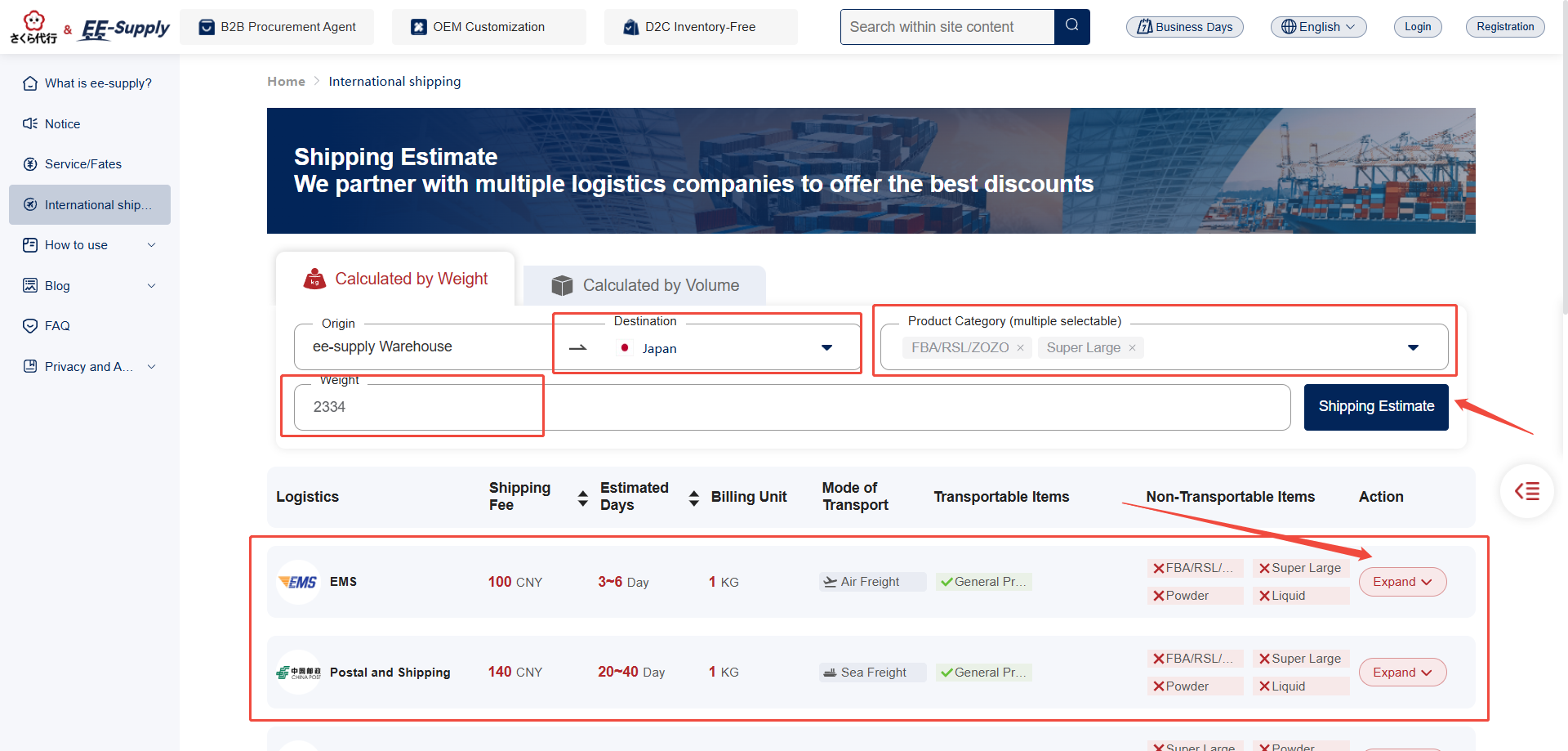This screenshot has width=1568, height=751.
Task: Click the EMS logo icon
Action: 298,582
